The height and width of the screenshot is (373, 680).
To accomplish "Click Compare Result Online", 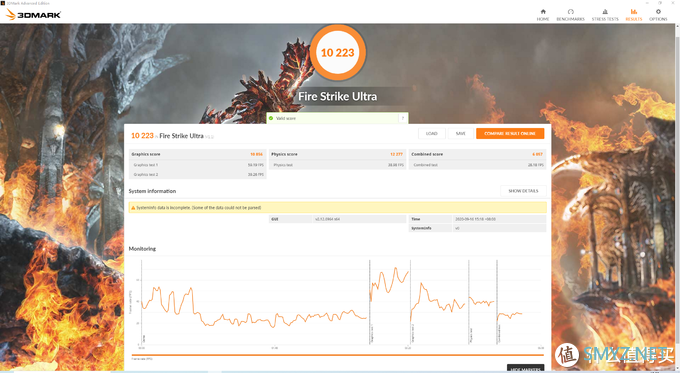I will tap(510, 134).
